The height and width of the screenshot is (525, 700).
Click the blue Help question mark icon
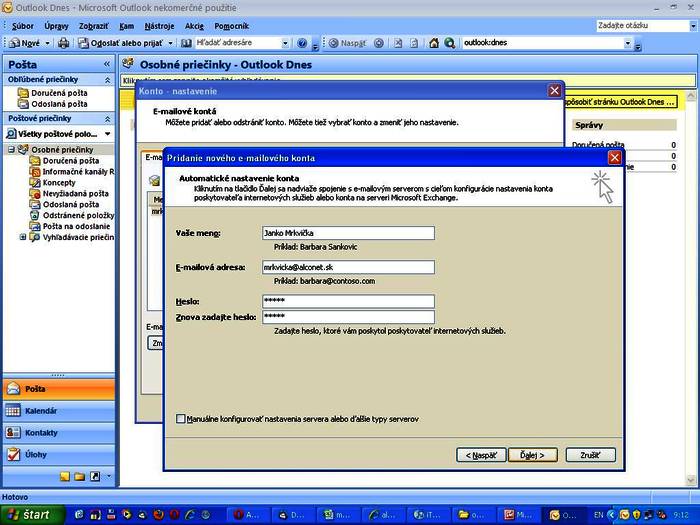pos(302,43)
